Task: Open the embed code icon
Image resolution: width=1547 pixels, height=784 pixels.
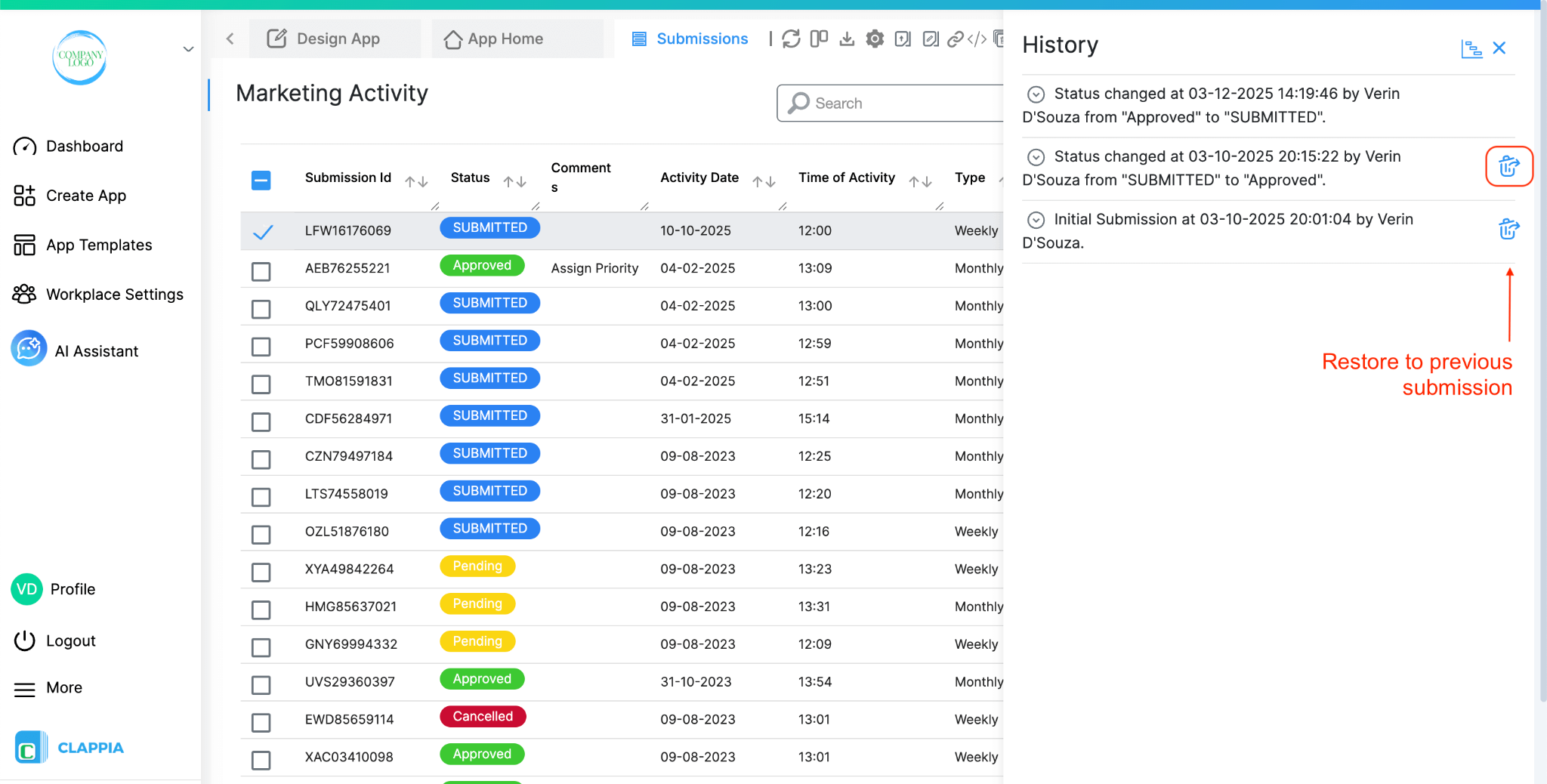Action: [977, 39]
